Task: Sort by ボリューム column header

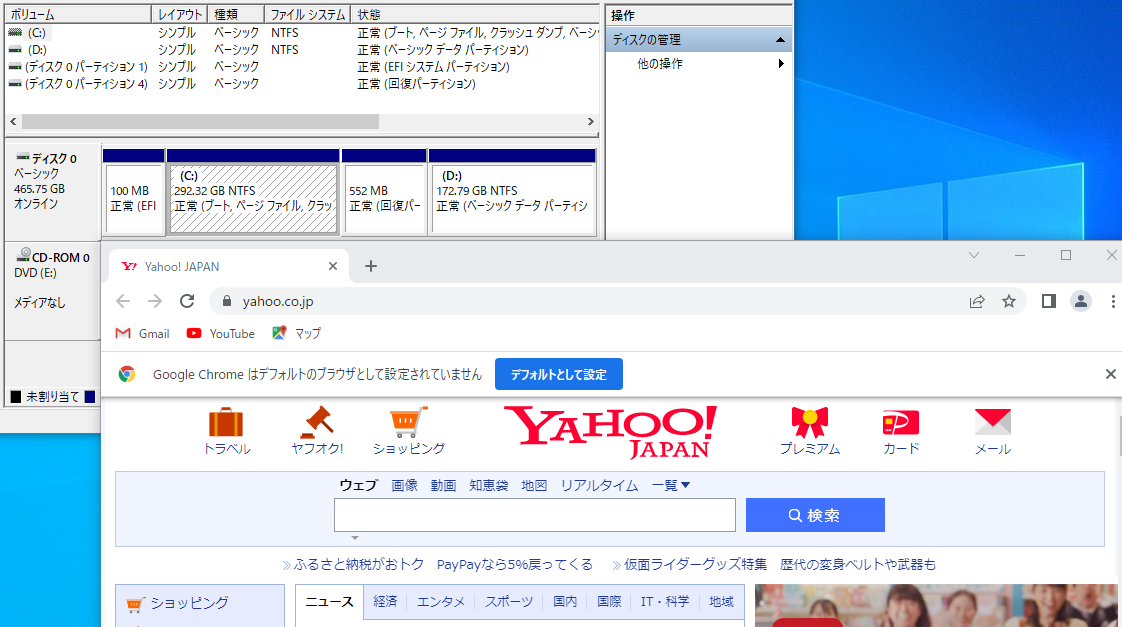Action: coord(78,14)
